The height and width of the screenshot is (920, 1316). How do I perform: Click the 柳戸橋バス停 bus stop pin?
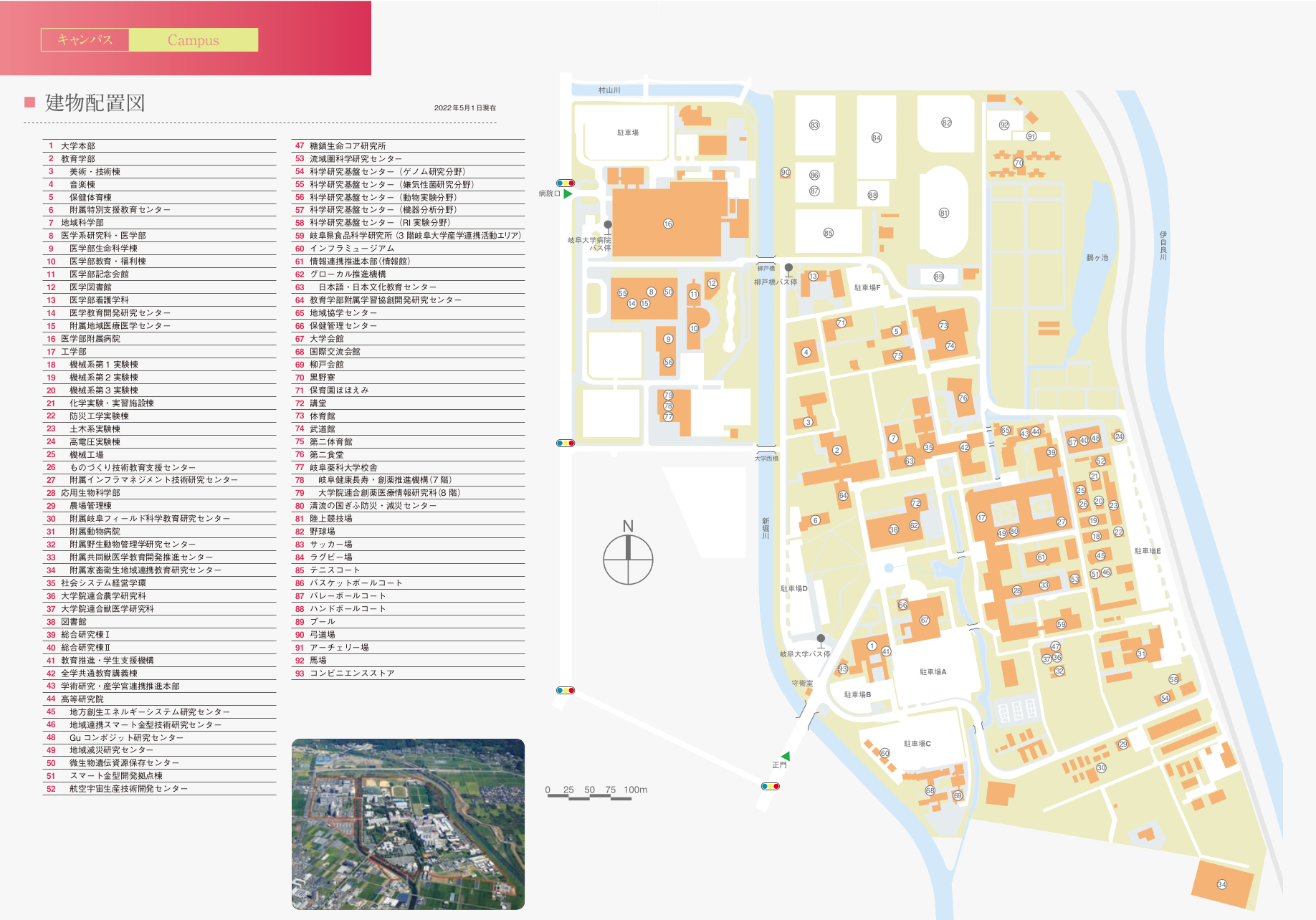tap(788, 268)
